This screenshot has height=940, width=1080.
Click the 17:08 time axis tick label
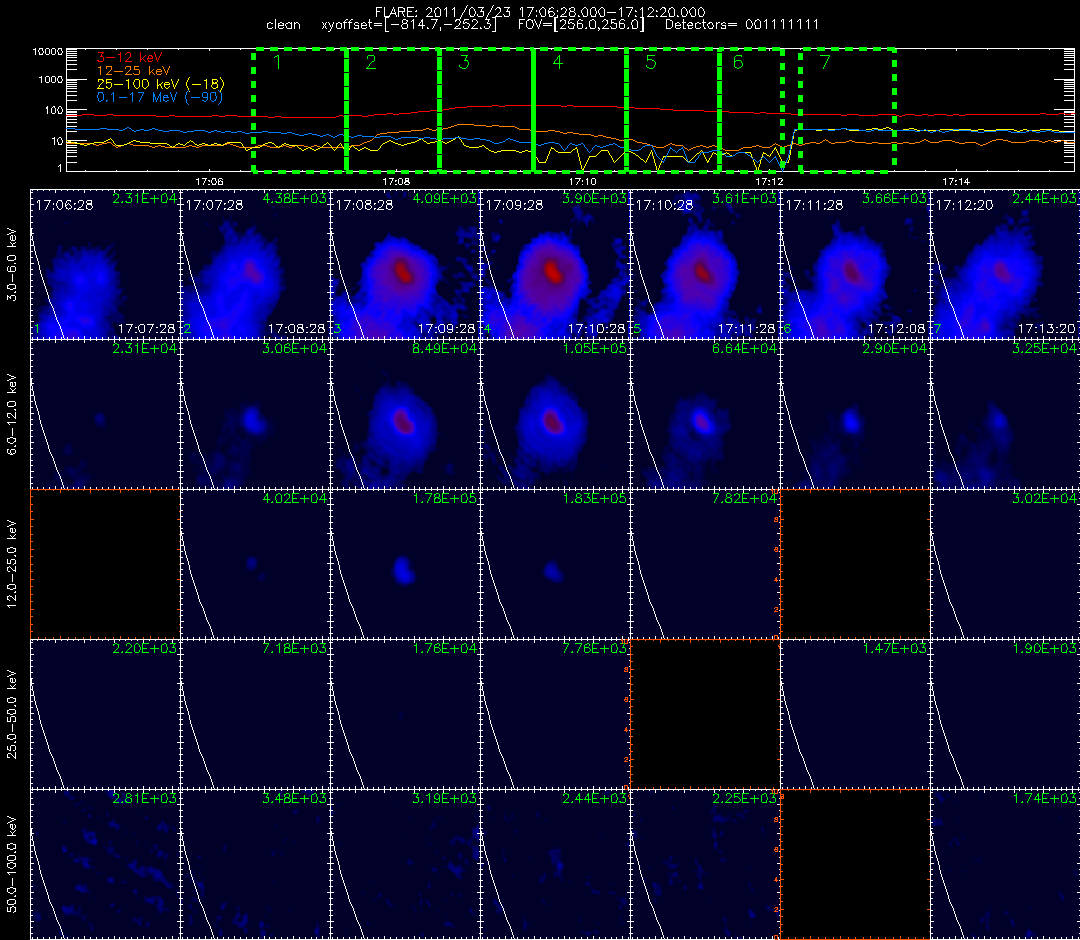[395, 181]
